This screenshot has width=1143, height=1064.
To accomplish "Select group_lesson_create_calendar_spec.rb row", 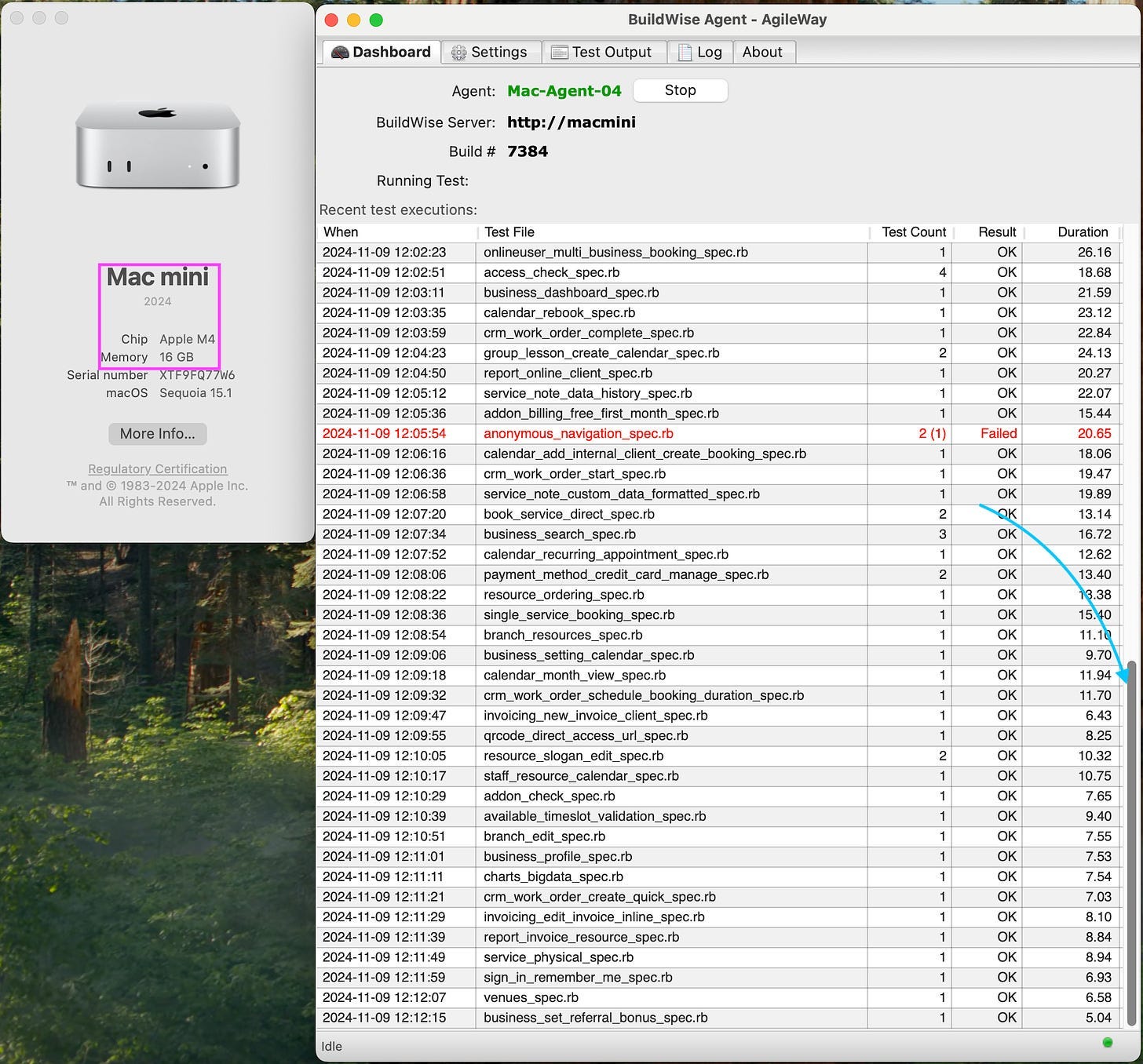I will (x=718, y=353).
